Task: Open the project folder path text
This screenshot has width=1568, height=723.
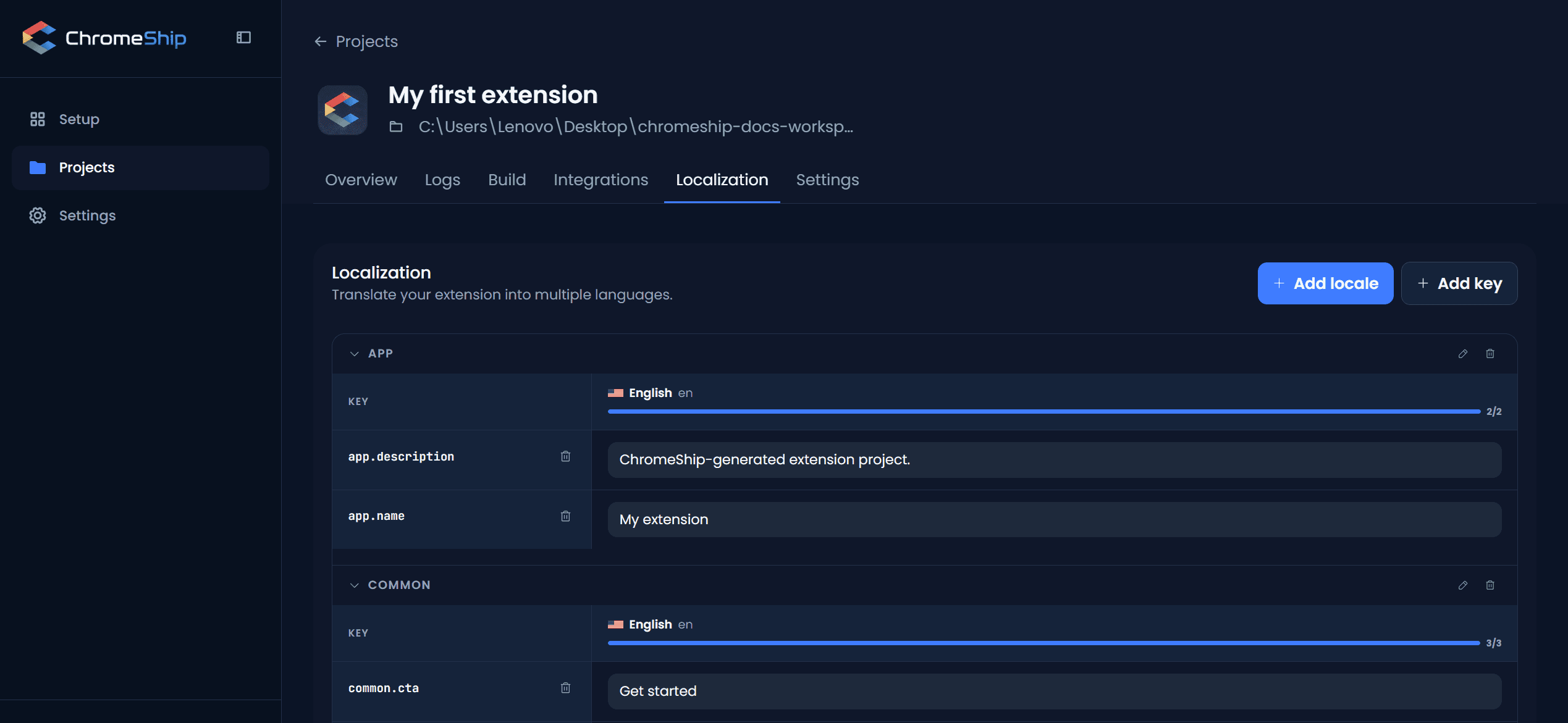Action: coord(636,127)
